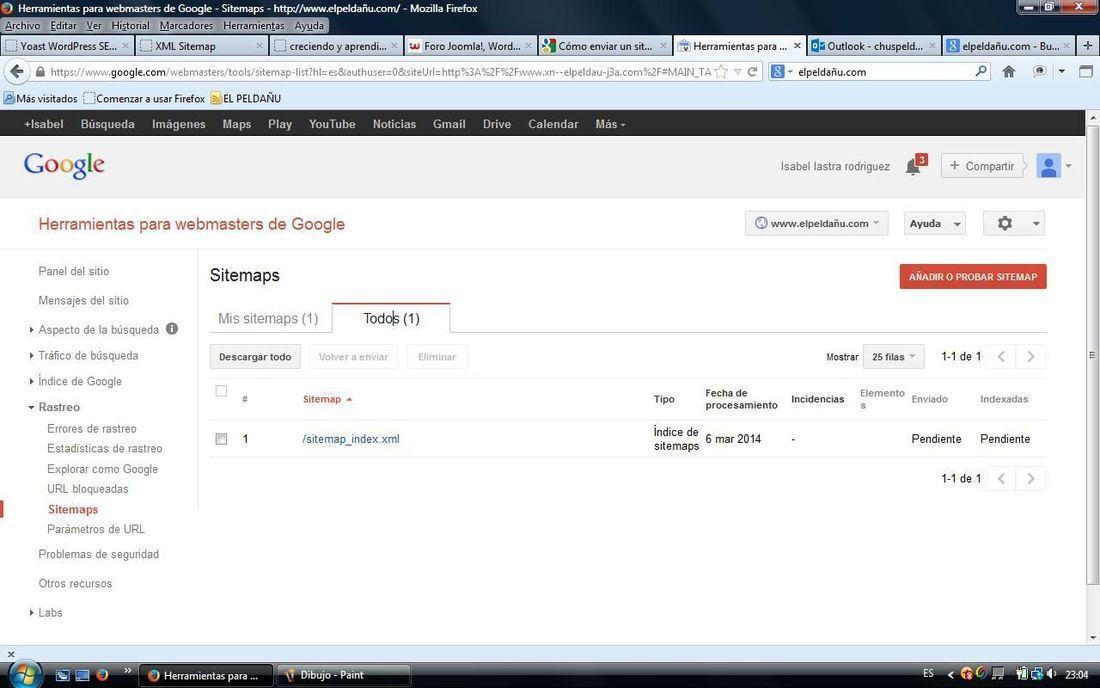The width and height of the screenshot is (1100, 688).
Task: Open the blue profile avatar icon
Action: [1048, 166]
